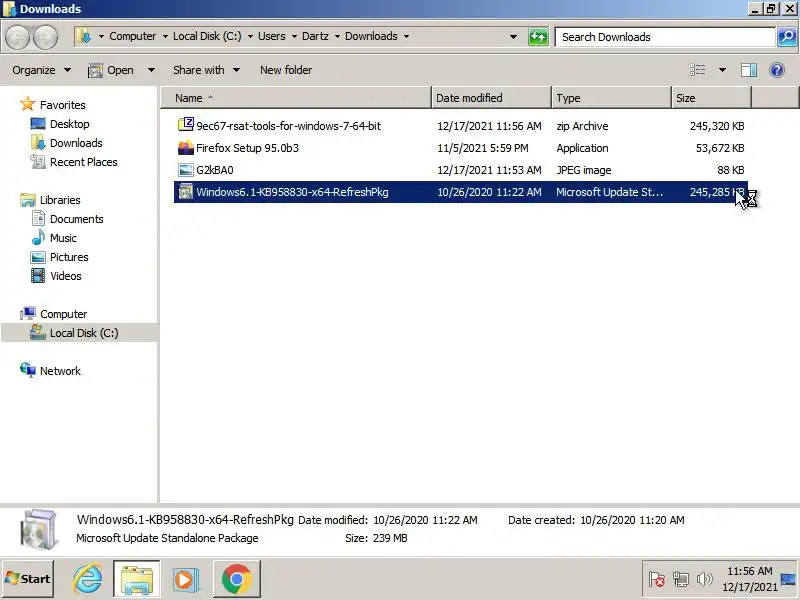Click the Show desktop tray icon
The image size is (800, 600).
pyautogui.click(x=789, y=580)
